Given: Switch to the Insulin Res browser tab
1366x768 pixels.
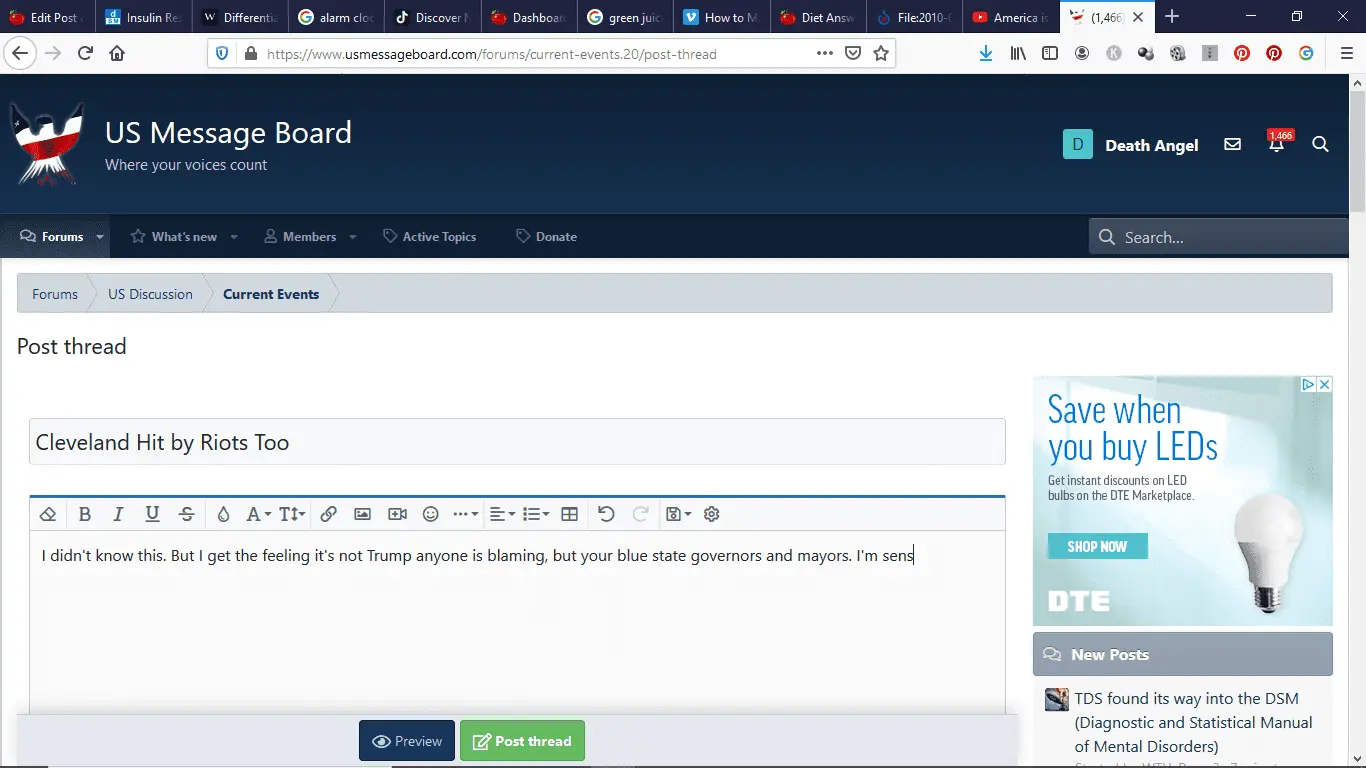Looking at the screenshot, I should tap(144, 17).
